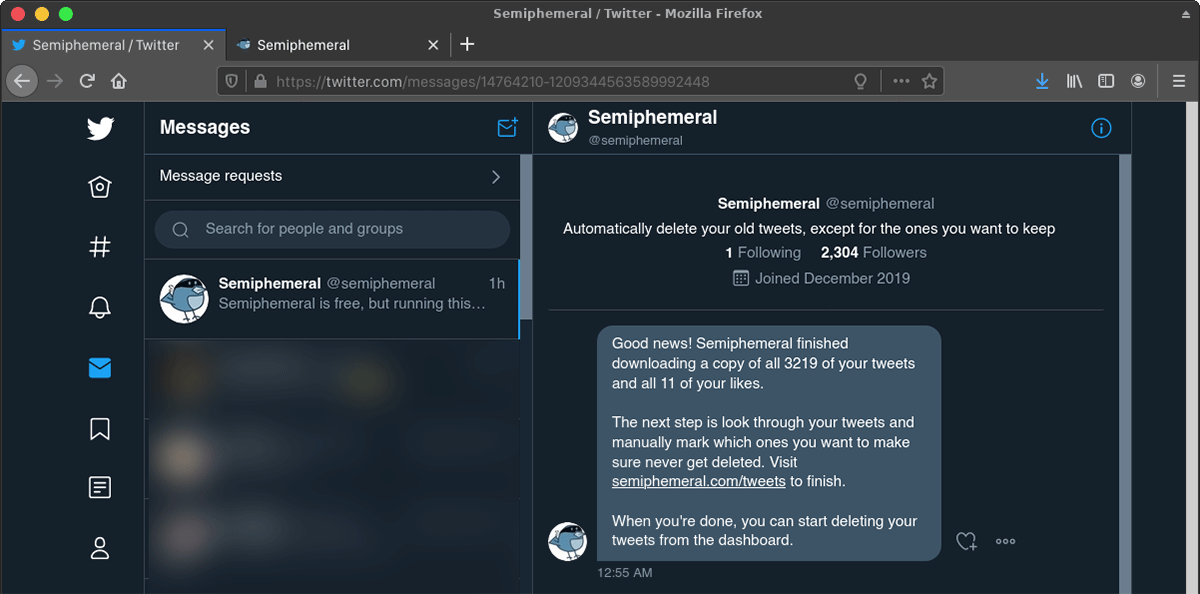Open a new browser tab
This screenshot has width=1200, height=594.
(x=467, y=44)
